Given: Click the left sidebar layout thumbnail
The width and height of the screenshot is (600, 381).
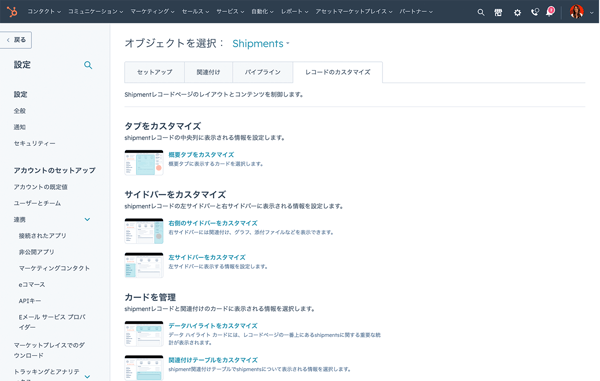Looking at the screenshot, I should click(x=144, y=265).
